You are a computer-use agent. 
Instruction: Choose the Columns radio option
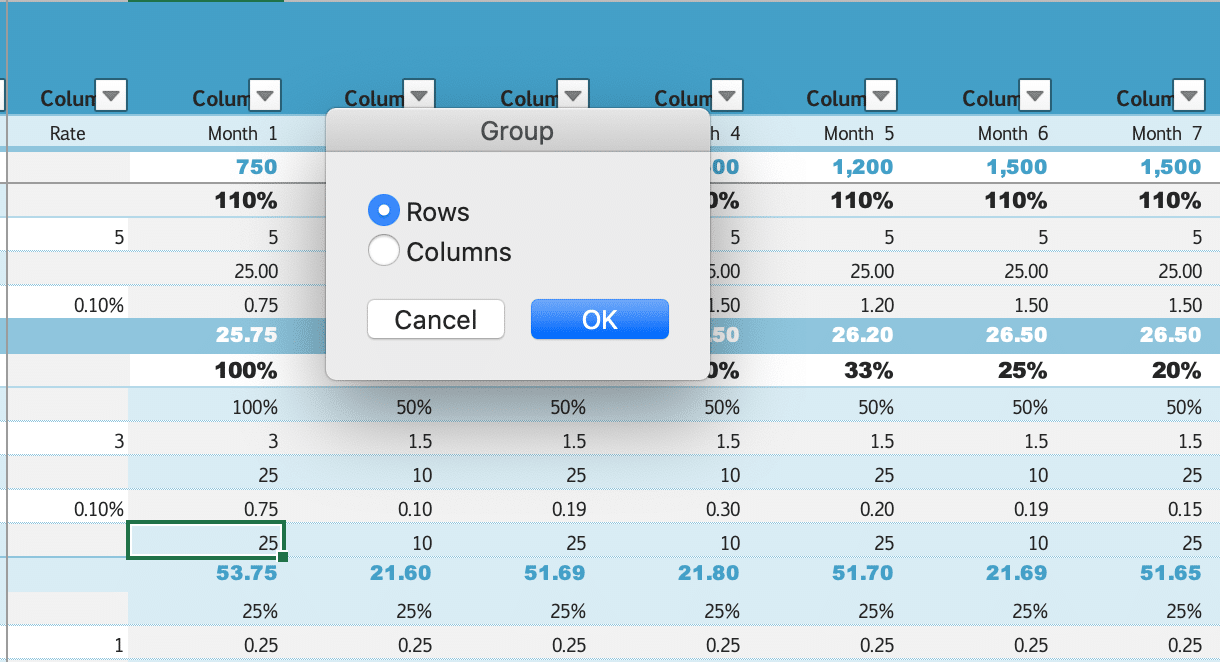click(x=384, y=251)
